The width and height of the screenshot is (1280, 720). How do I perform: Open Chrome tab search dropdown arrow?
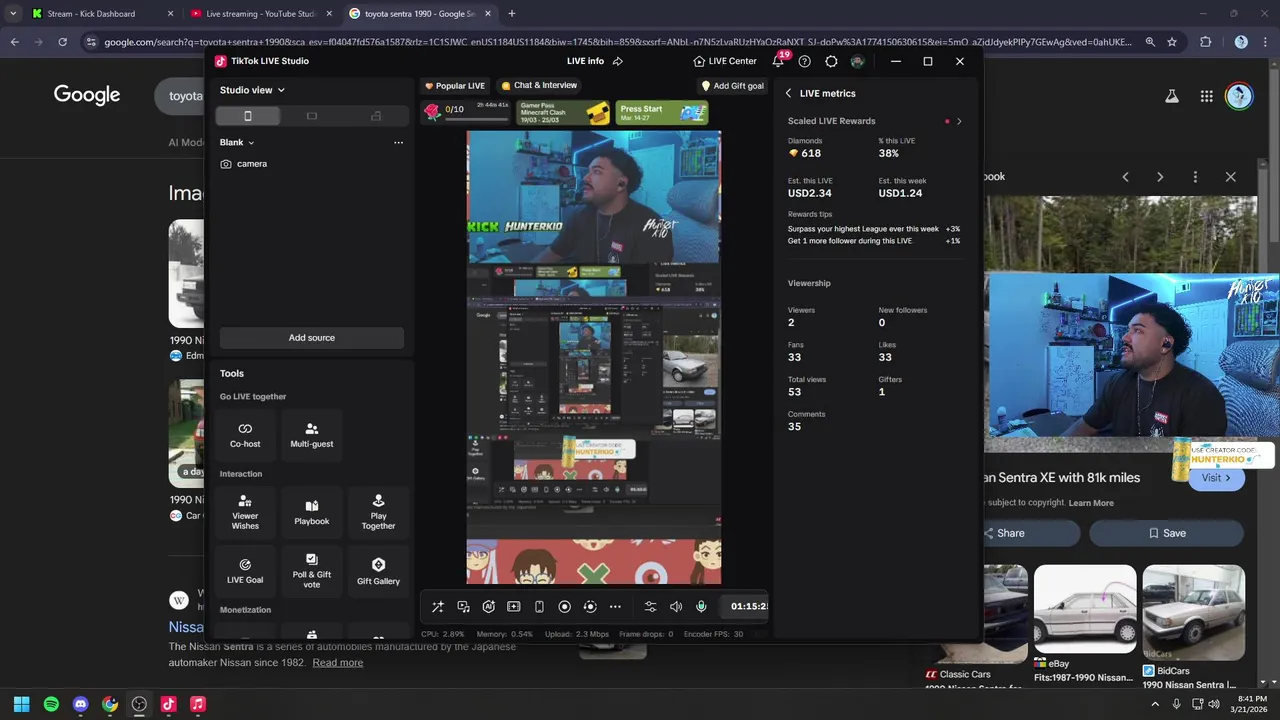(x=12, y=14)
